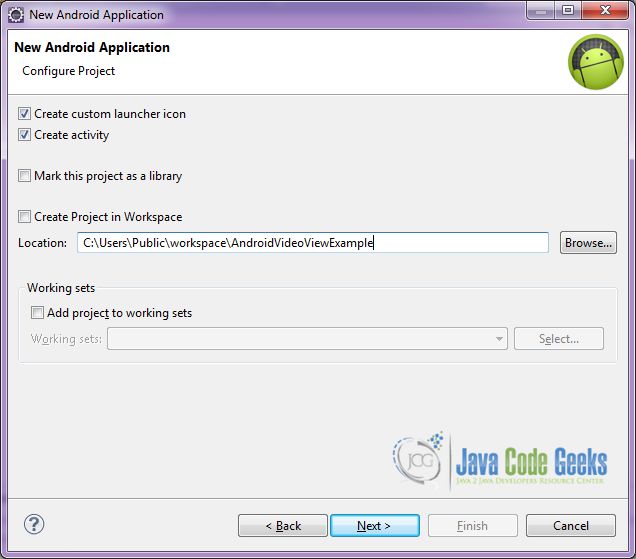Minimize the dialog window
The width and height of the screenshot is (636, 559).
[x=541, y=10]
